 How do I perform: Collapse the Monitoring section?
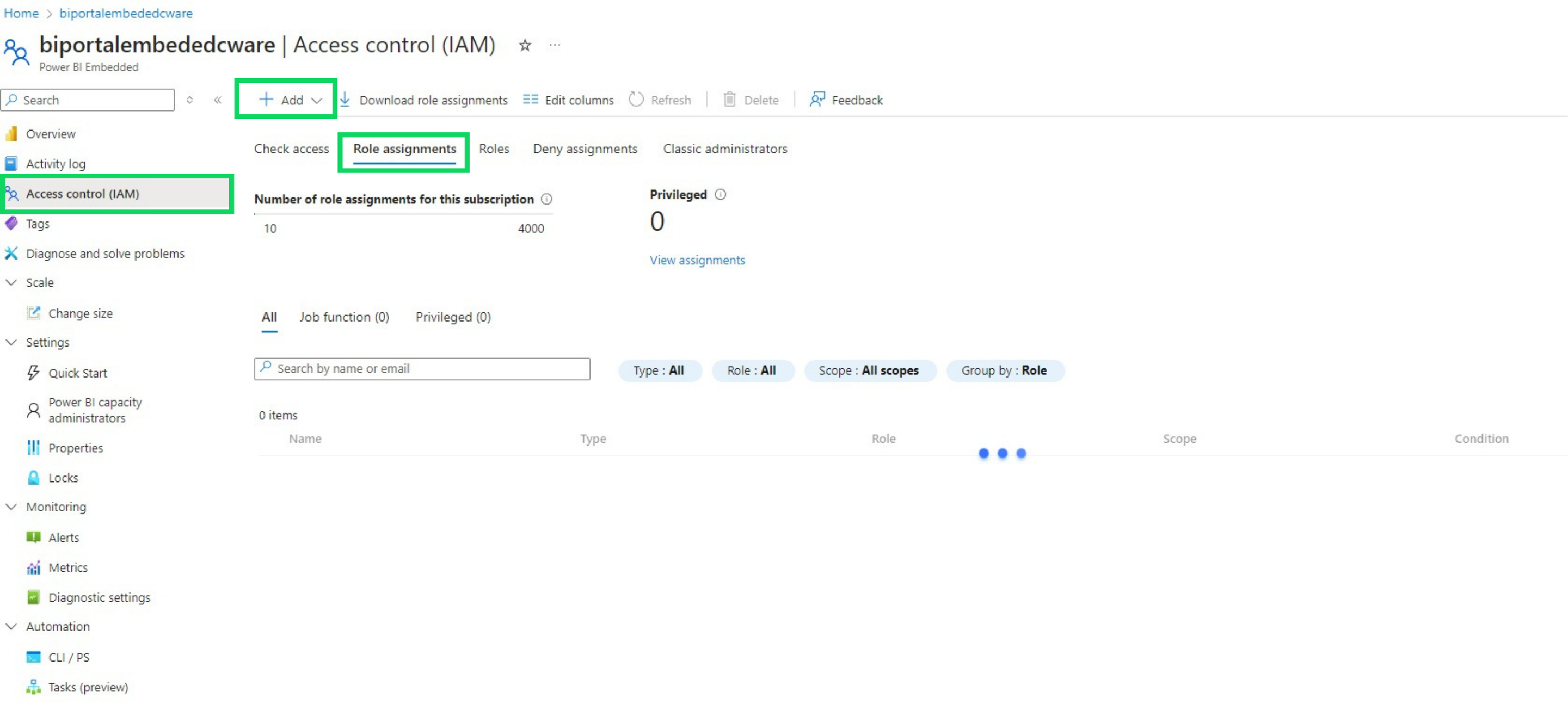click(x=11, y=507)
